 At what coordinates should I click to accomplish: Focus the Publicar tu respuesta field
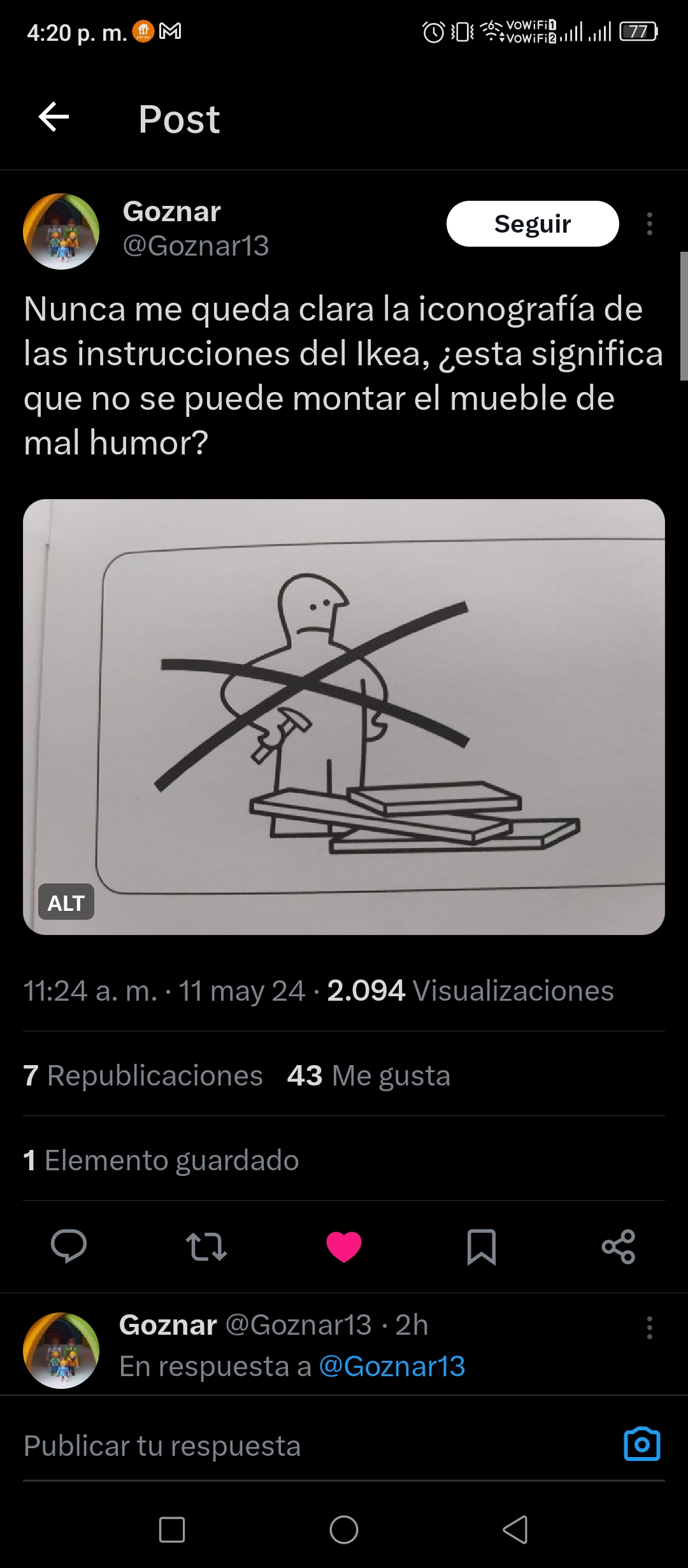pos(319,1446)
